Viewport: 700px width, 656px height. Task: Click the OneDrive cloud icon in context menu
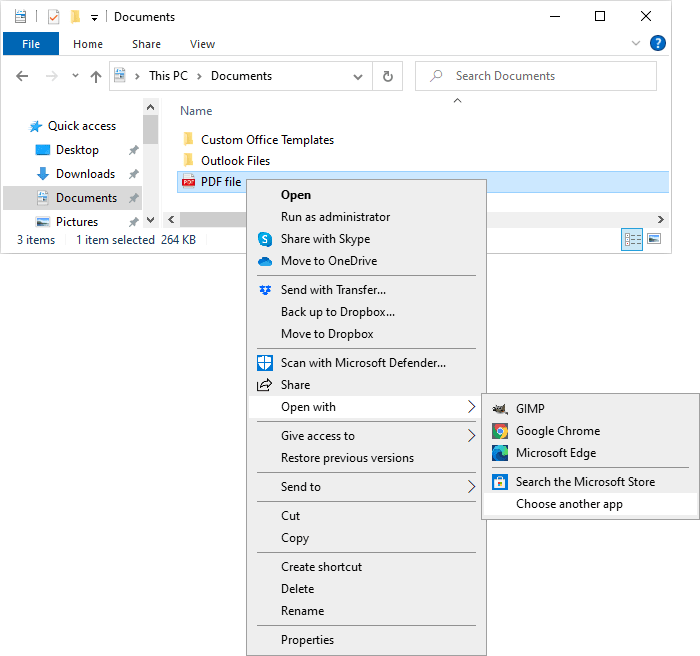(265, 261)
